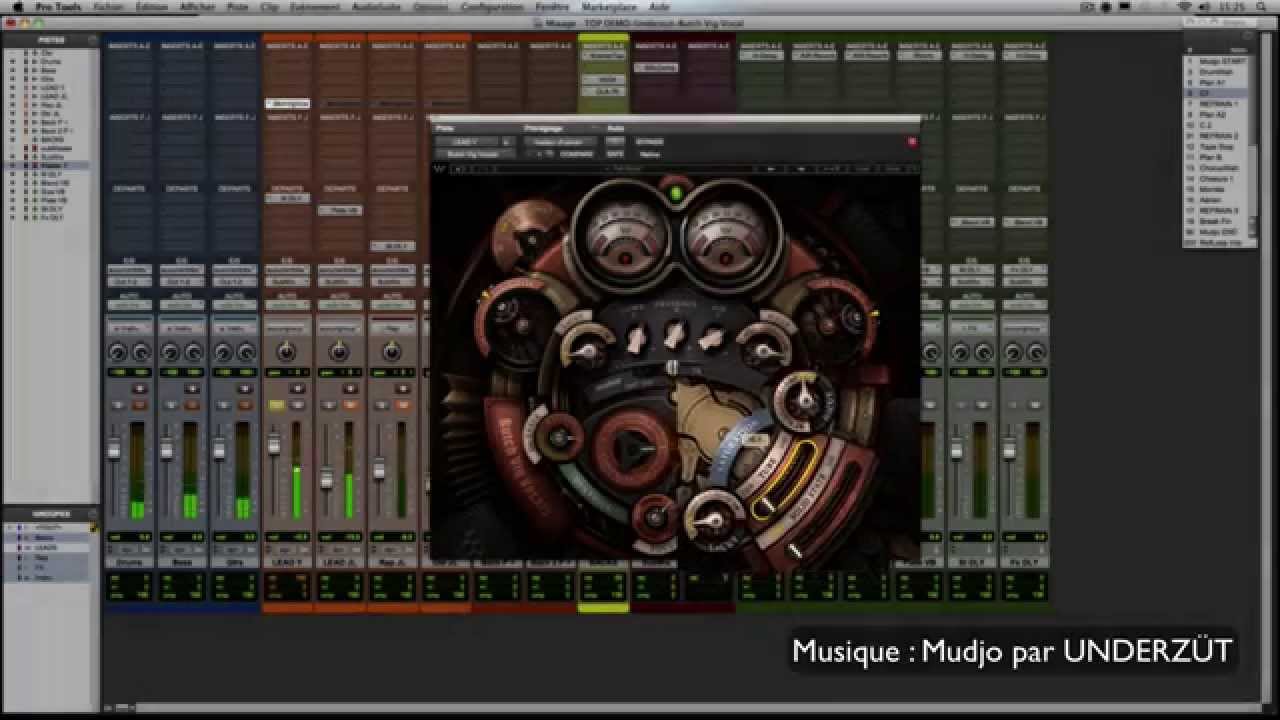
Task: Click the LEAD JL channel pan knob
Action: point(338,351)
